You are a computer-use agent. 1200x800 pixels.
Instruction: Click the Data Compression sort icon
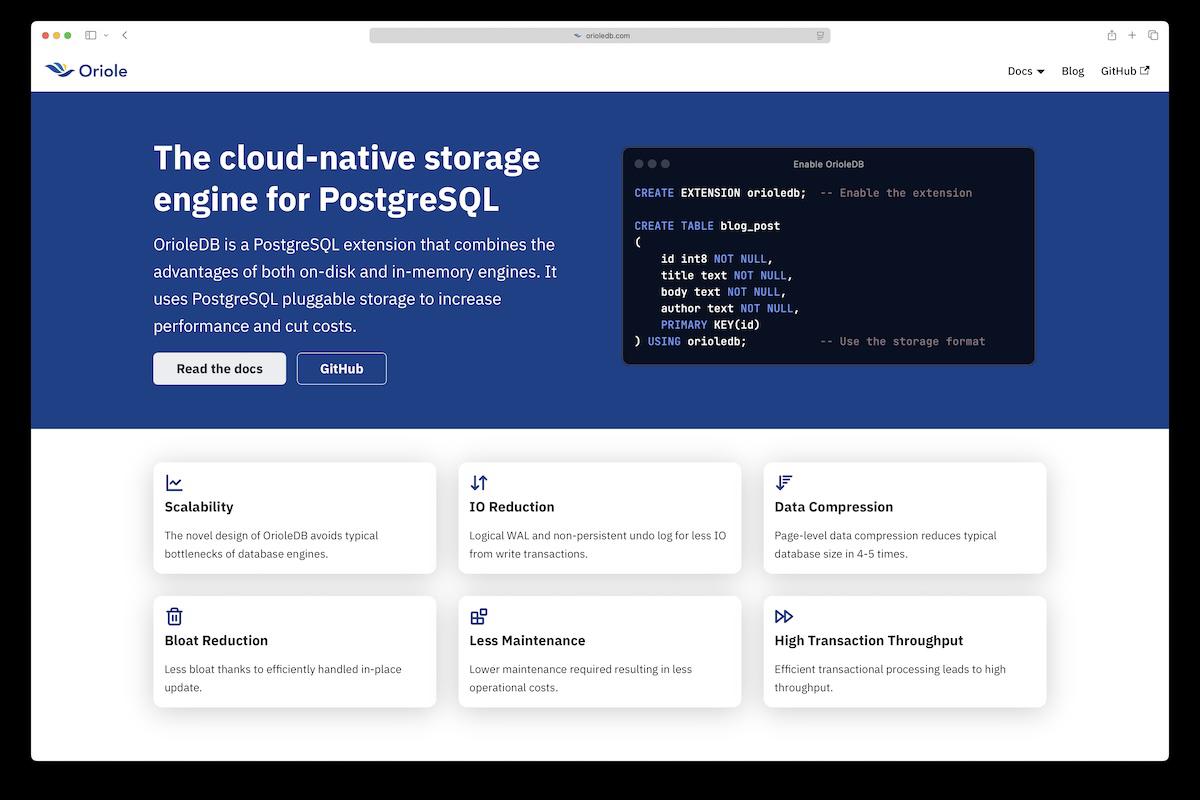[784, 483]
